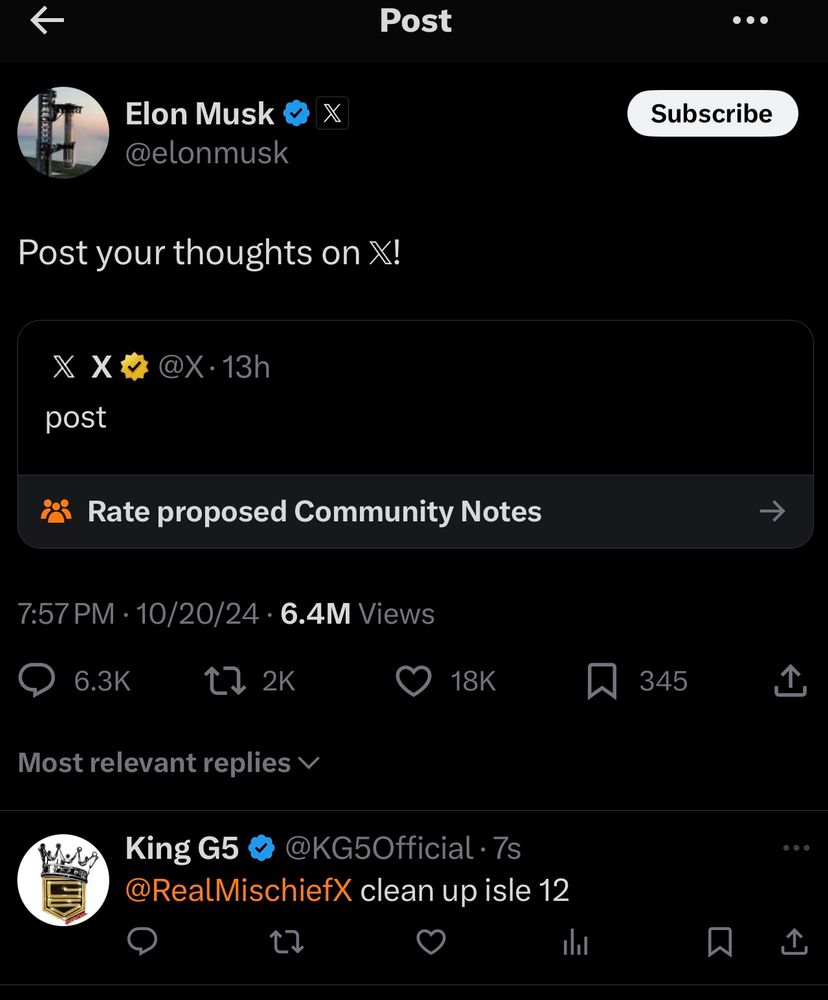The image size is (828, 1000).
Task: Repost the Elon Musk post
Action: 225,680
